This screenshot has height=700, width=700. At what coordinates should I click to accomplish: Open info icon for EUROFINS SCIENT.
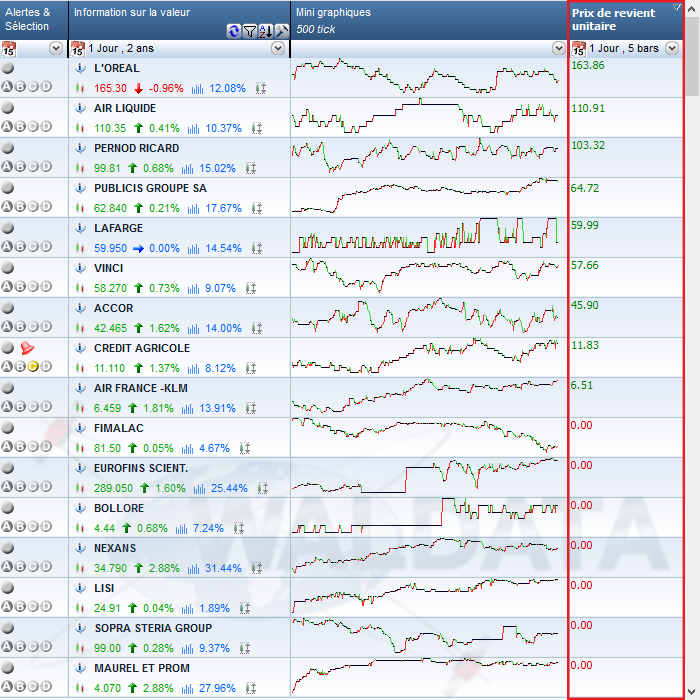pos(80,468)
